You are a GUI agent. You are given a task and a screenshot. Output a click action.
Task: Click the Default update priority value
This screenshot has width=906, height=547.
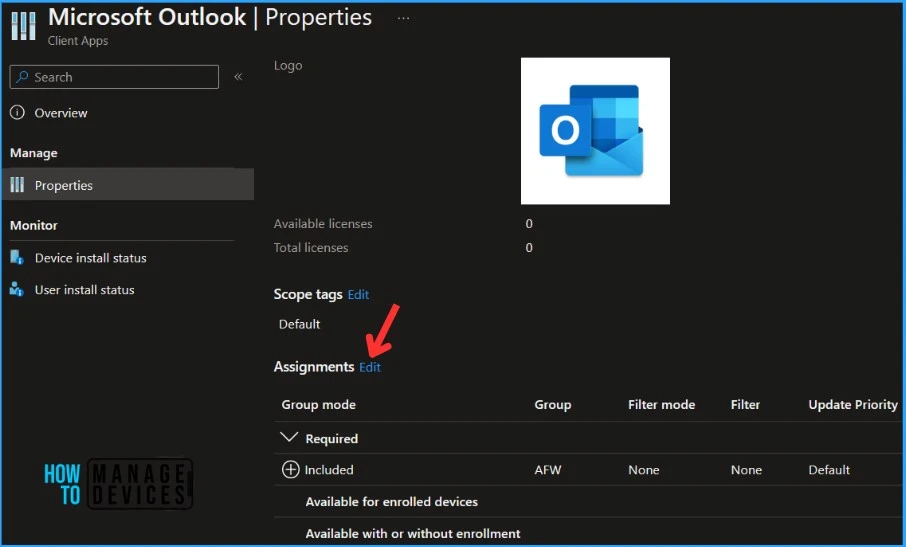coord(829,470)
